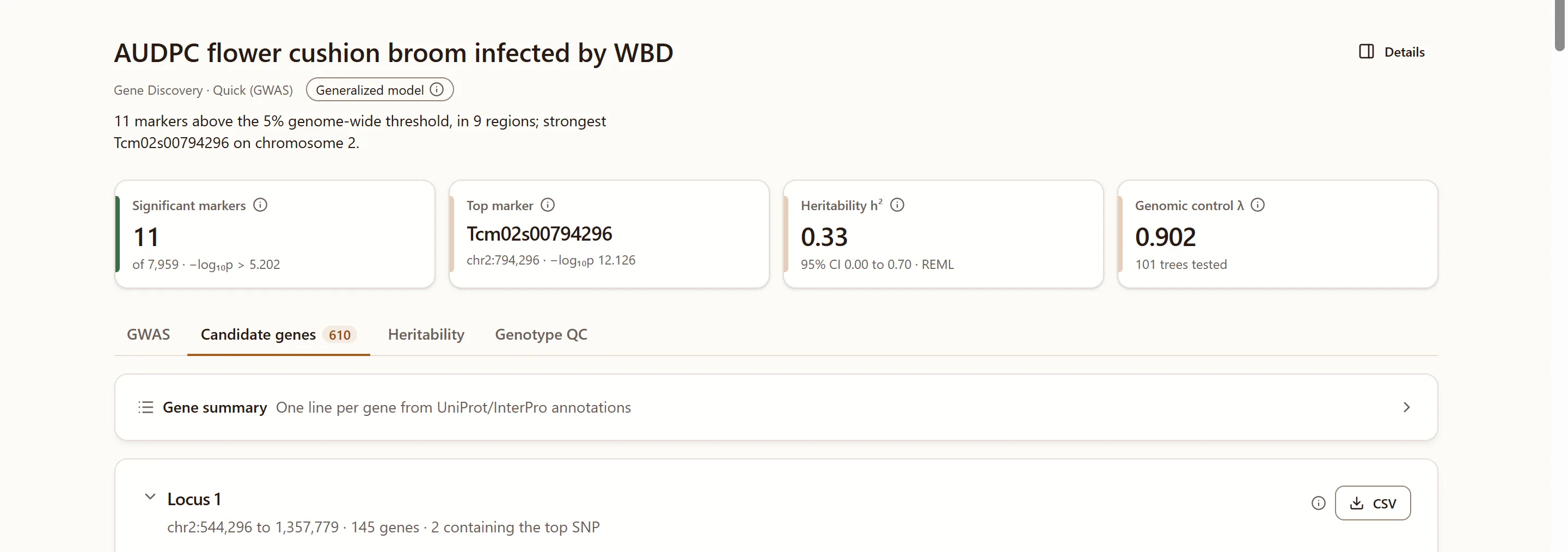The image size is (1568, 552).
Task: Show info for Top marker
Action: click(x=547, y=205)
